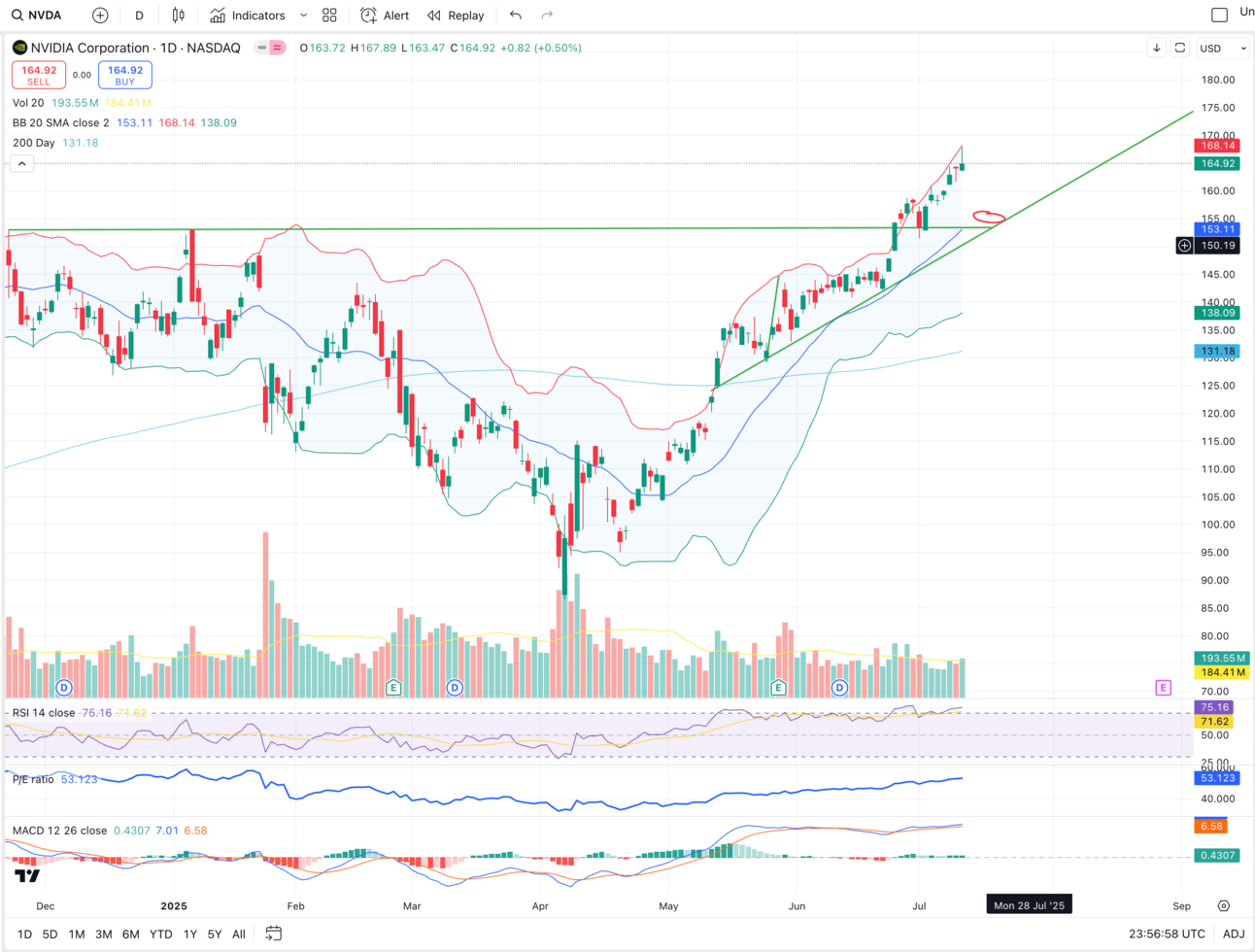Click the sync scale icon beside USD

click(1180, 48)
